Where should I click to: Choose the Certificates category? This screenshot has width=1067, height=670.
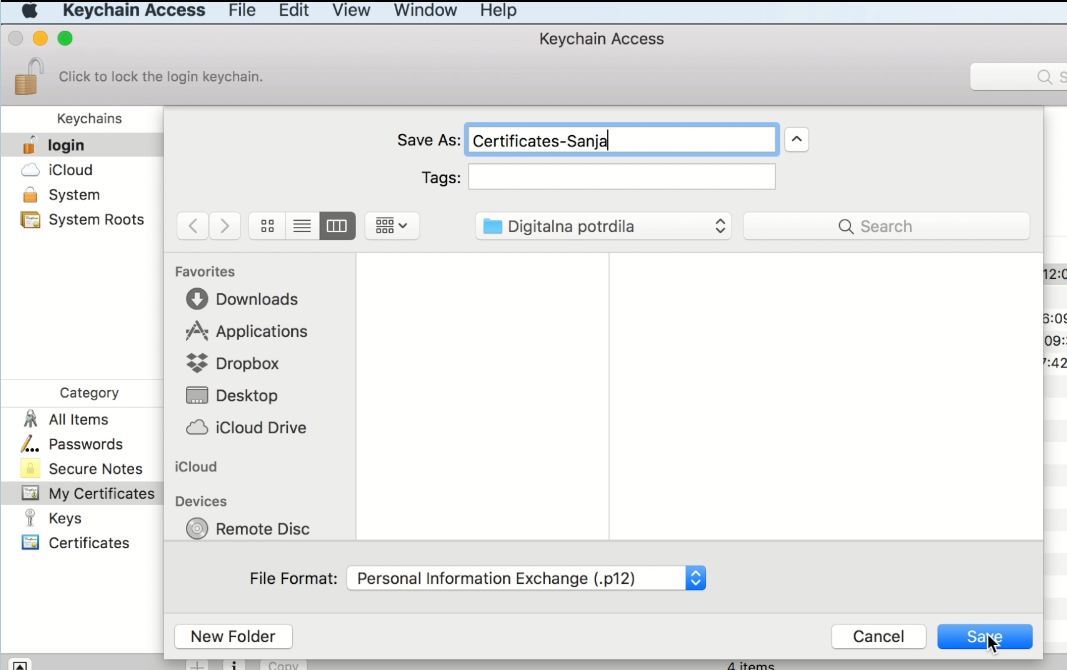click(82, 543)
